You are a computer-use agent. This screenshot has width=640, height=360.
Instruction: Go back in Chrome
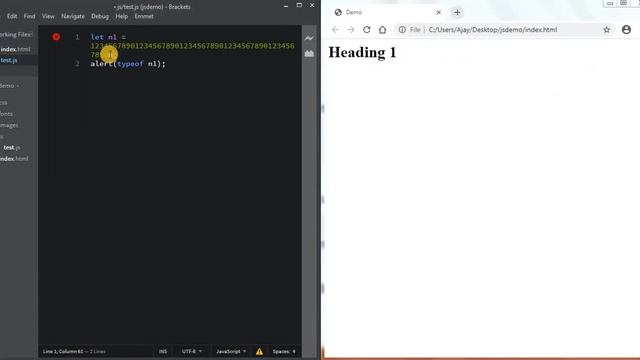pyautogui.click(x=335, y=29)
